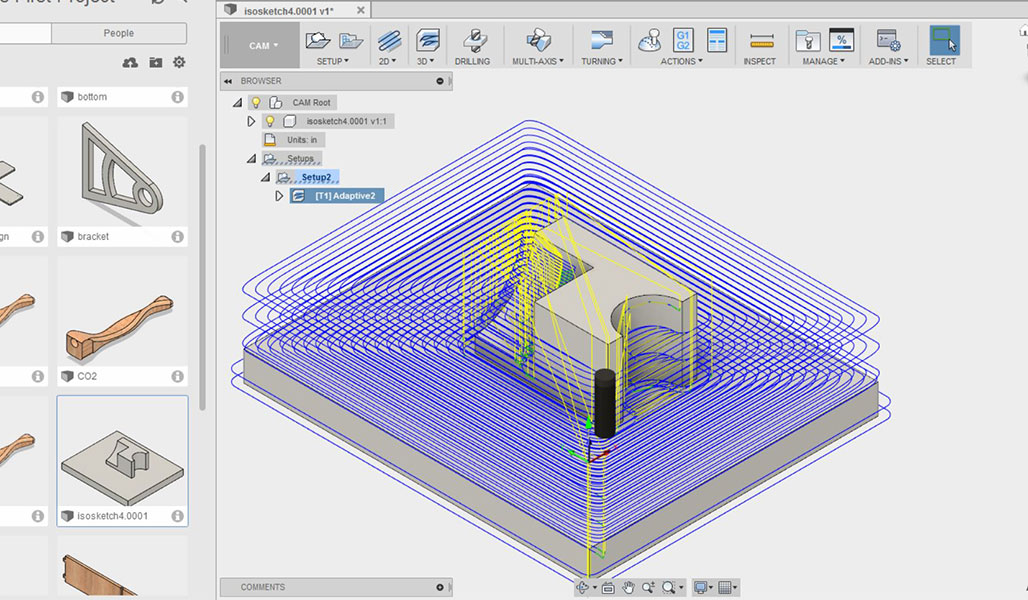Click the Inspect measure ruler icon
Viewport: 1028px width, 600px height.
pos(761,41)
